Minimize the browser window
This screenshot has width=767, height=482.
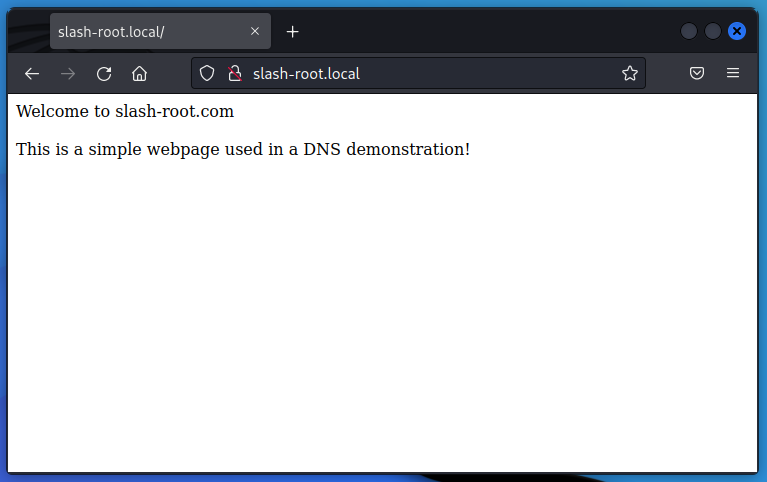(689, 31)
